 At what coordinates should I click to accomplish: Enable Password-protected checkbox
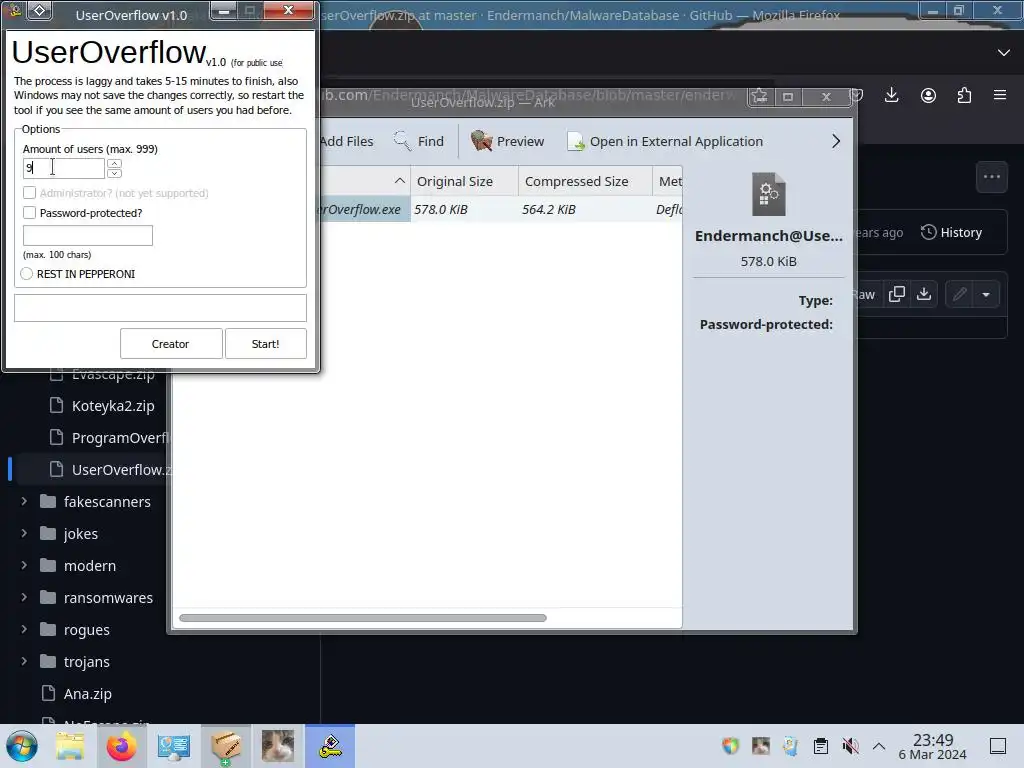tap(29, 212)
